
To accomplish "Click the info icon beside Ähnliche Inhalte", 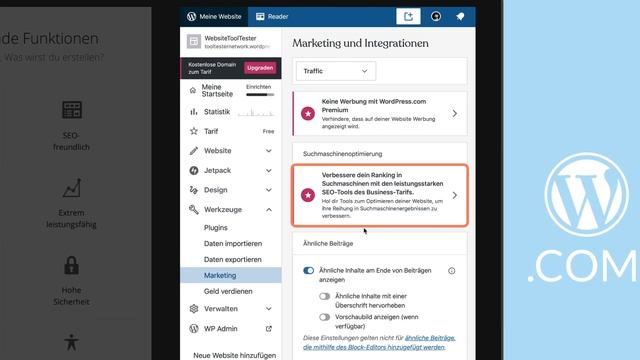I will (x=451, y=271).
